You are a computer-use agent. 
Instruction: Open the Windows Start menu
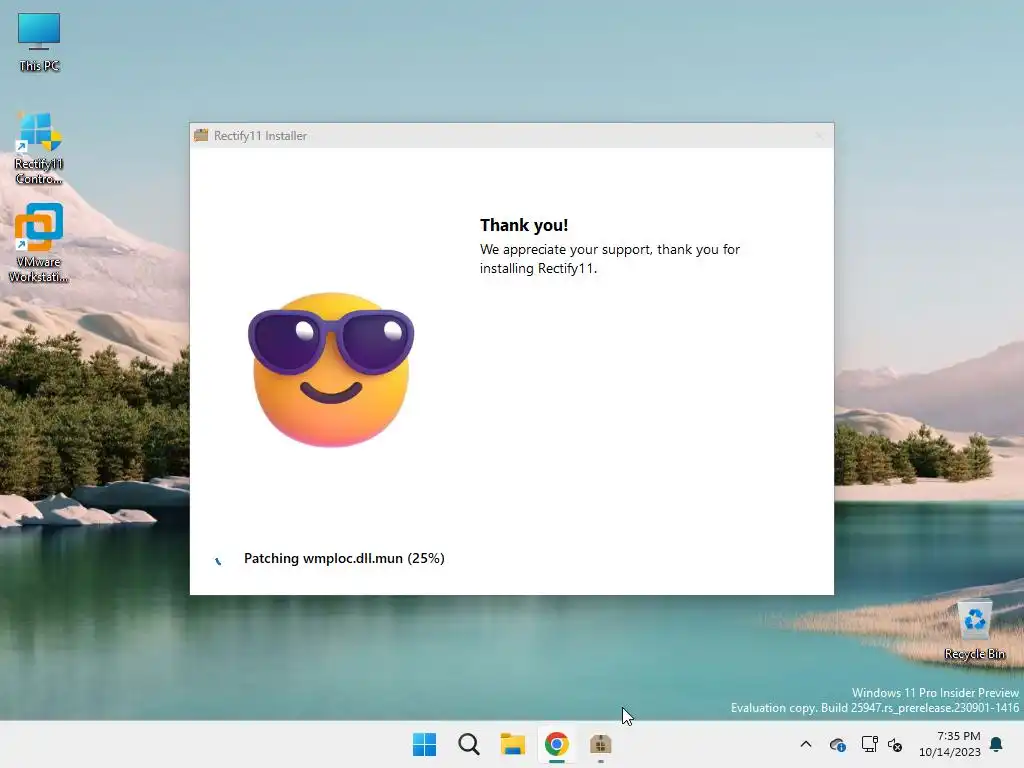coord(424,744)
